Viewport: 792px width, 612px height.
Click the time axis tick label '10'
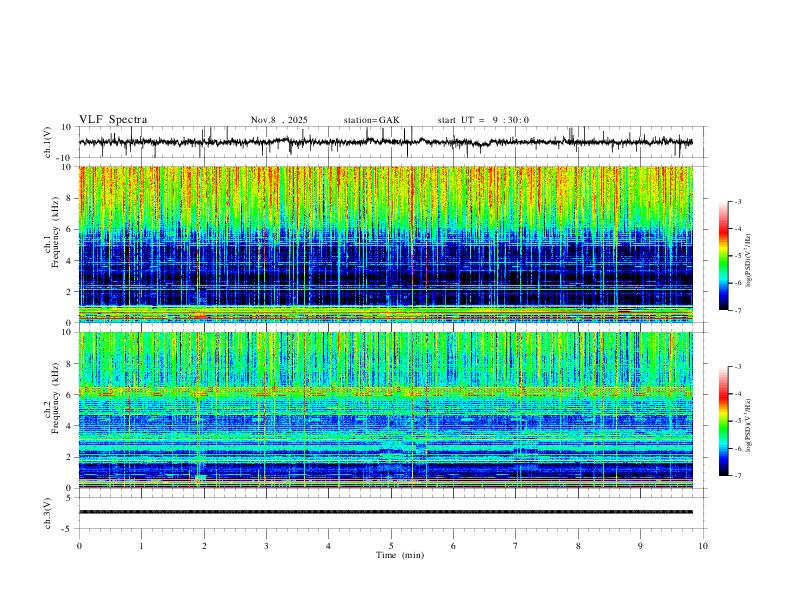click(703, 546)
